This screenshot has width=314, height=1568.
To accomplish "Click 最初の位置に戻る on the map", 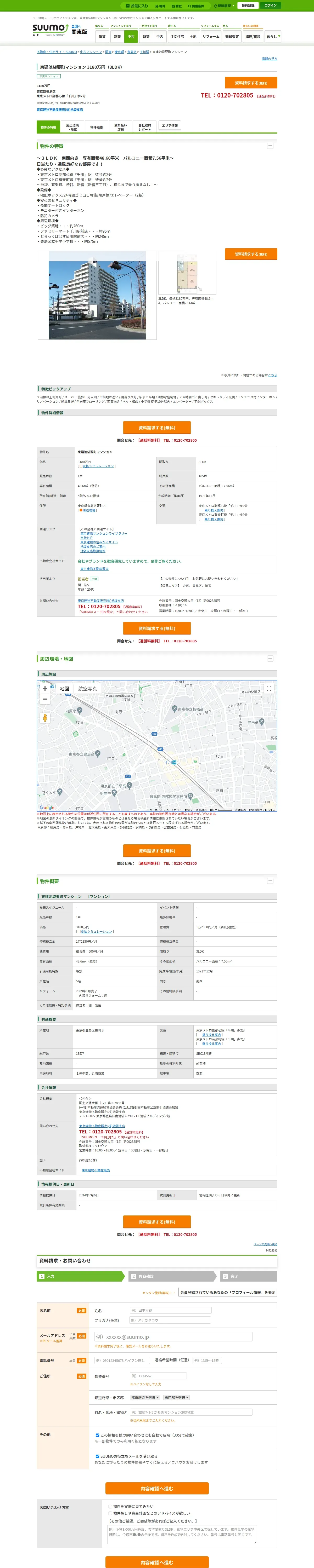I will [119, 696].
